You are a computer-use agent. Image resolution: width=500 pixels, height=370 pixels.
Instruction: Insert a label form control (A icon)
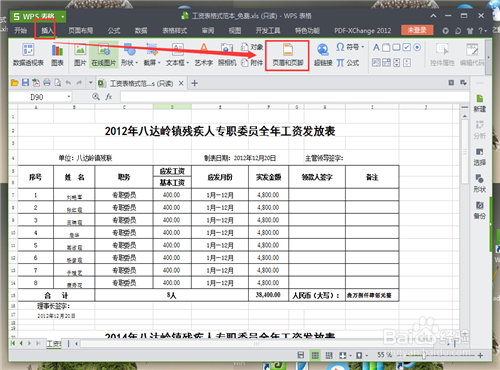click(x=376, y=47)
